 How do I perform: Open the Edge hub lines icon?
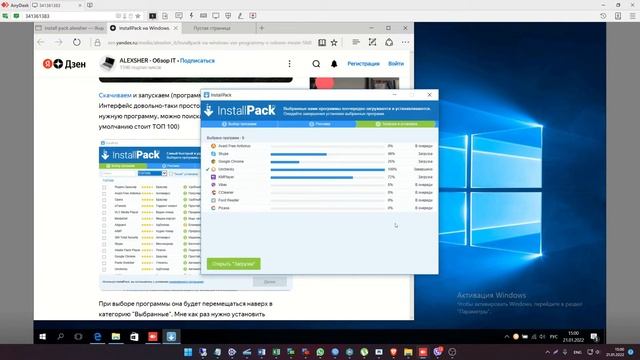click(356, 42)
